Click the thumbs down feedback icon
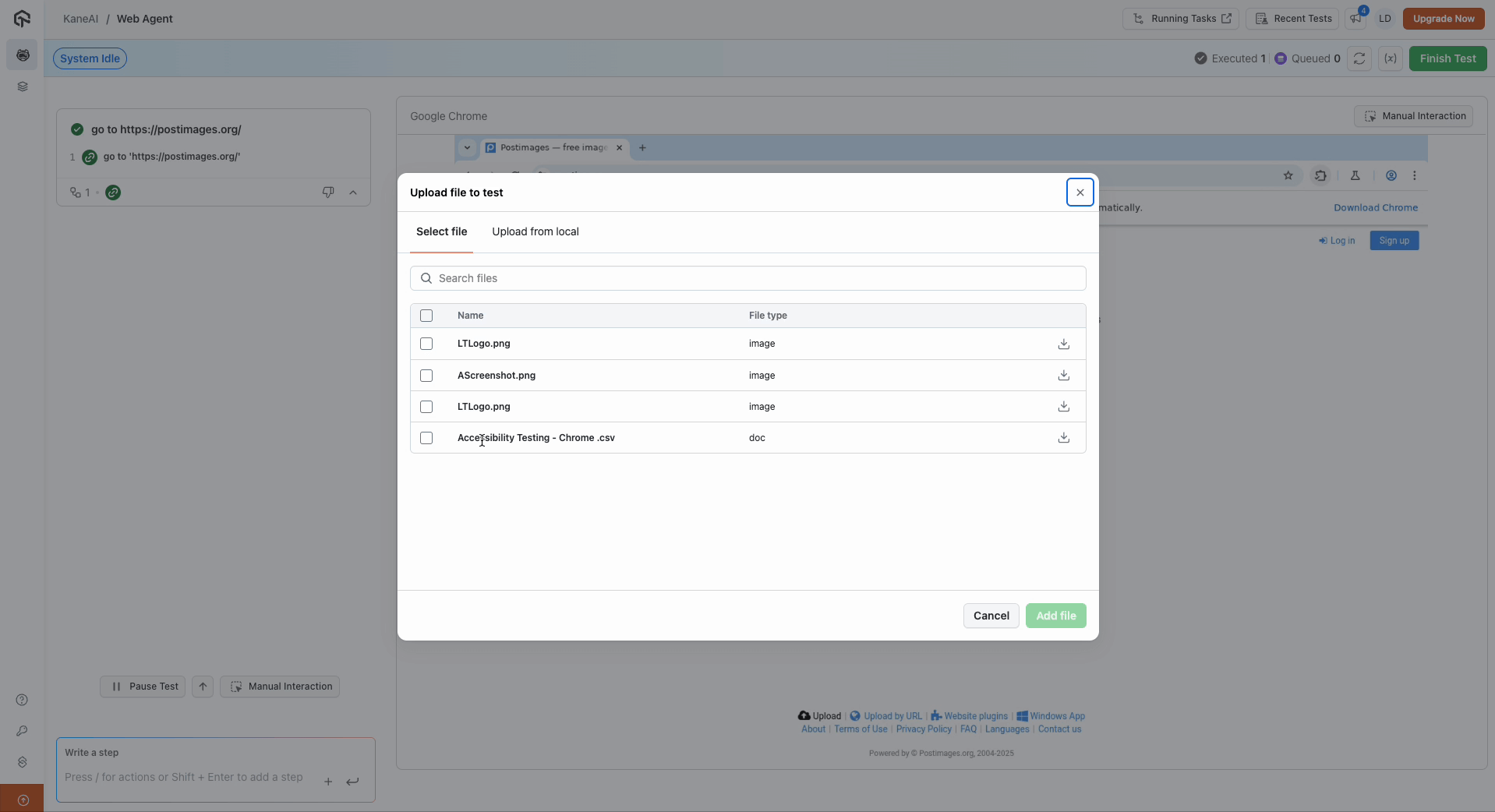Image resolution: width=1495 pixels, height=812 pixels. [x=328, y=192]
